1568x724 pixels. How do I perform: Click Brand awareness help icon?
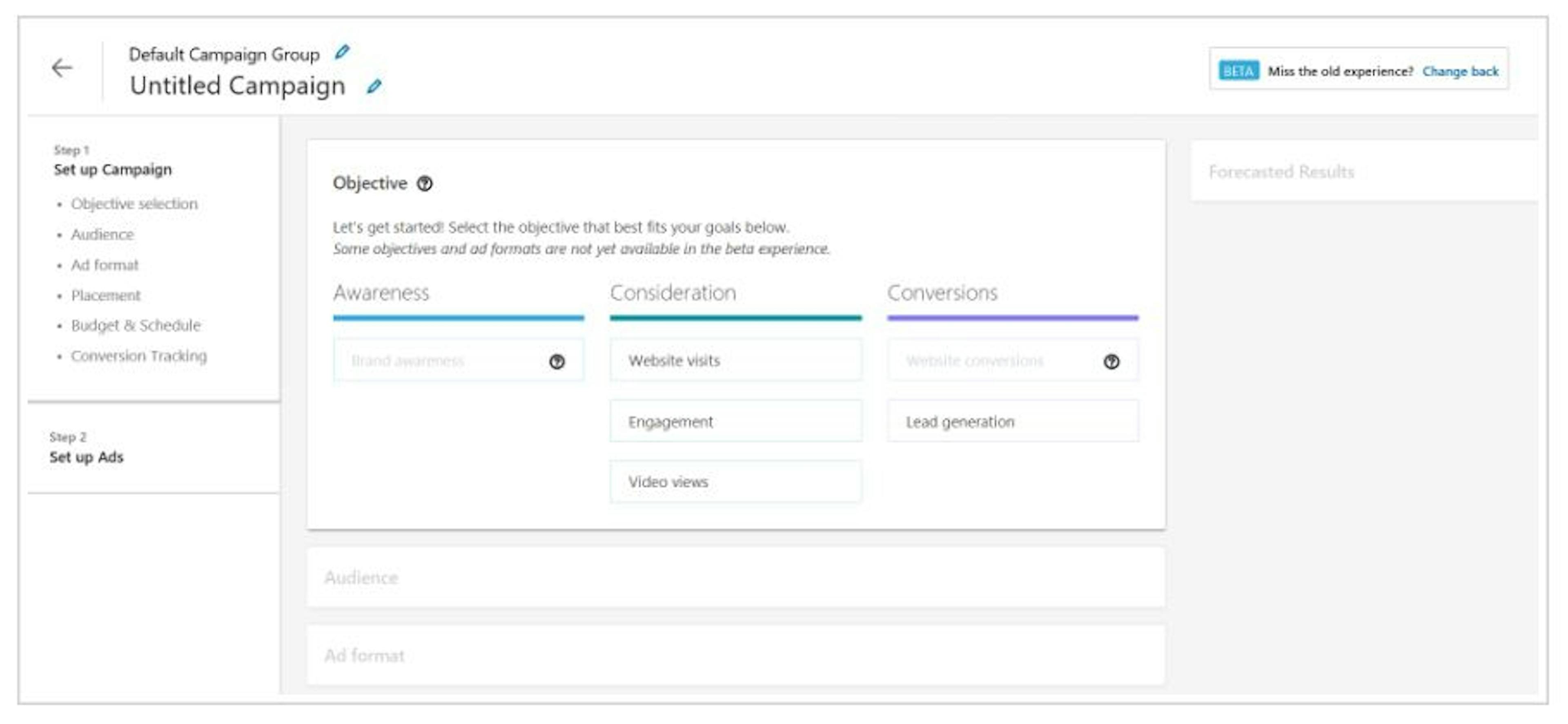pos(556,362)
